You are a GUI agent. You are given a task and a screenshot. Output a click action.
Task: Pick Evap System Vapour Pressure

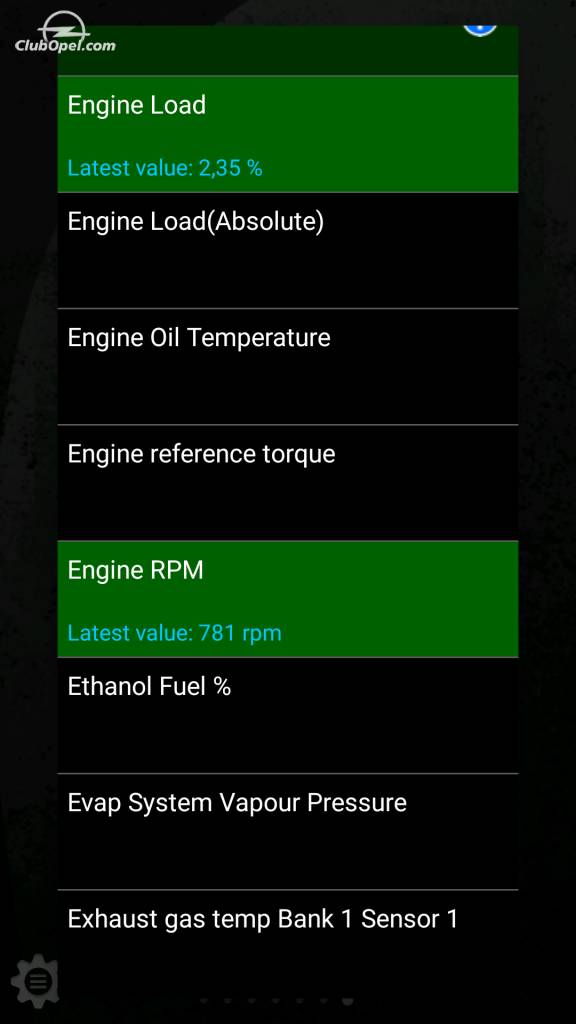tap(288, 832)
